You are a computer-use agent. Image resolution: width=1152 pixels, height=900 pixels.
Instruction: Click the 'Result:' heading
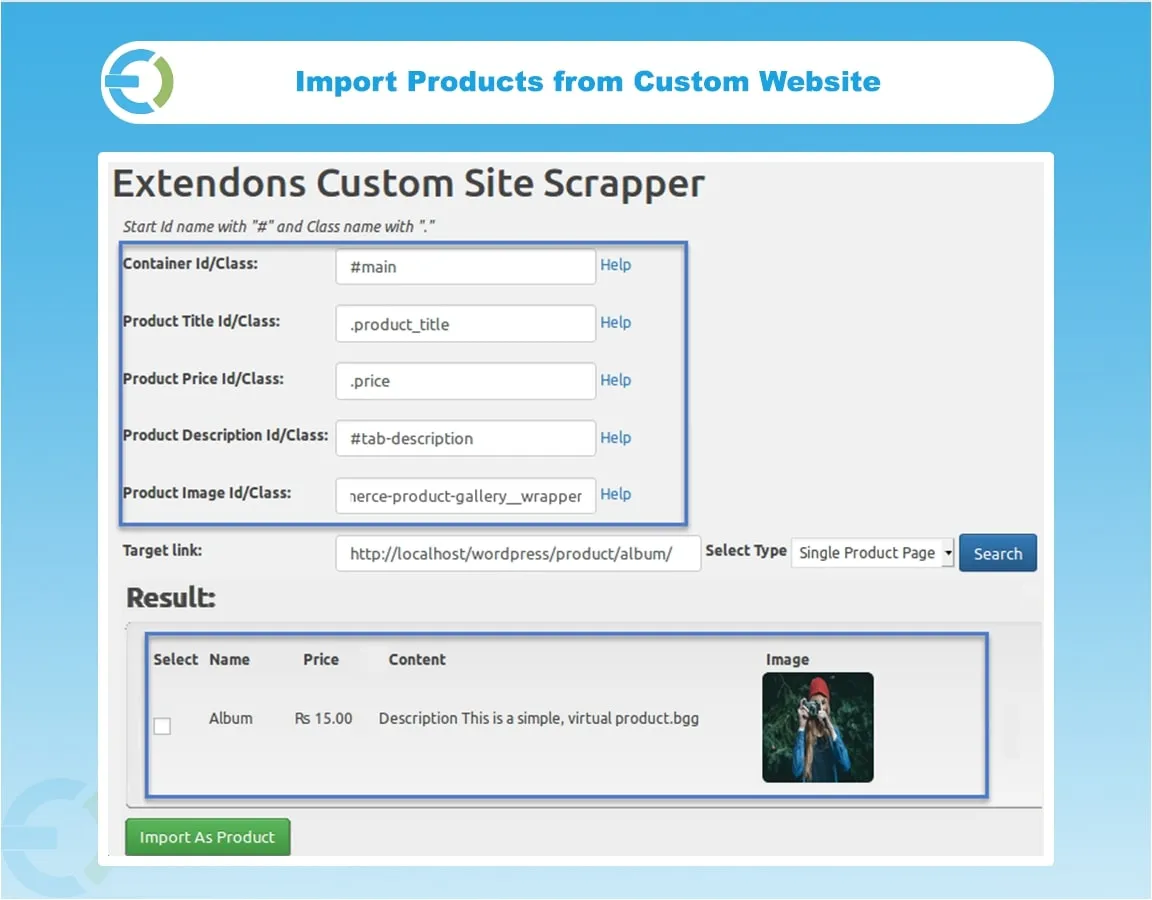(171, 597)
